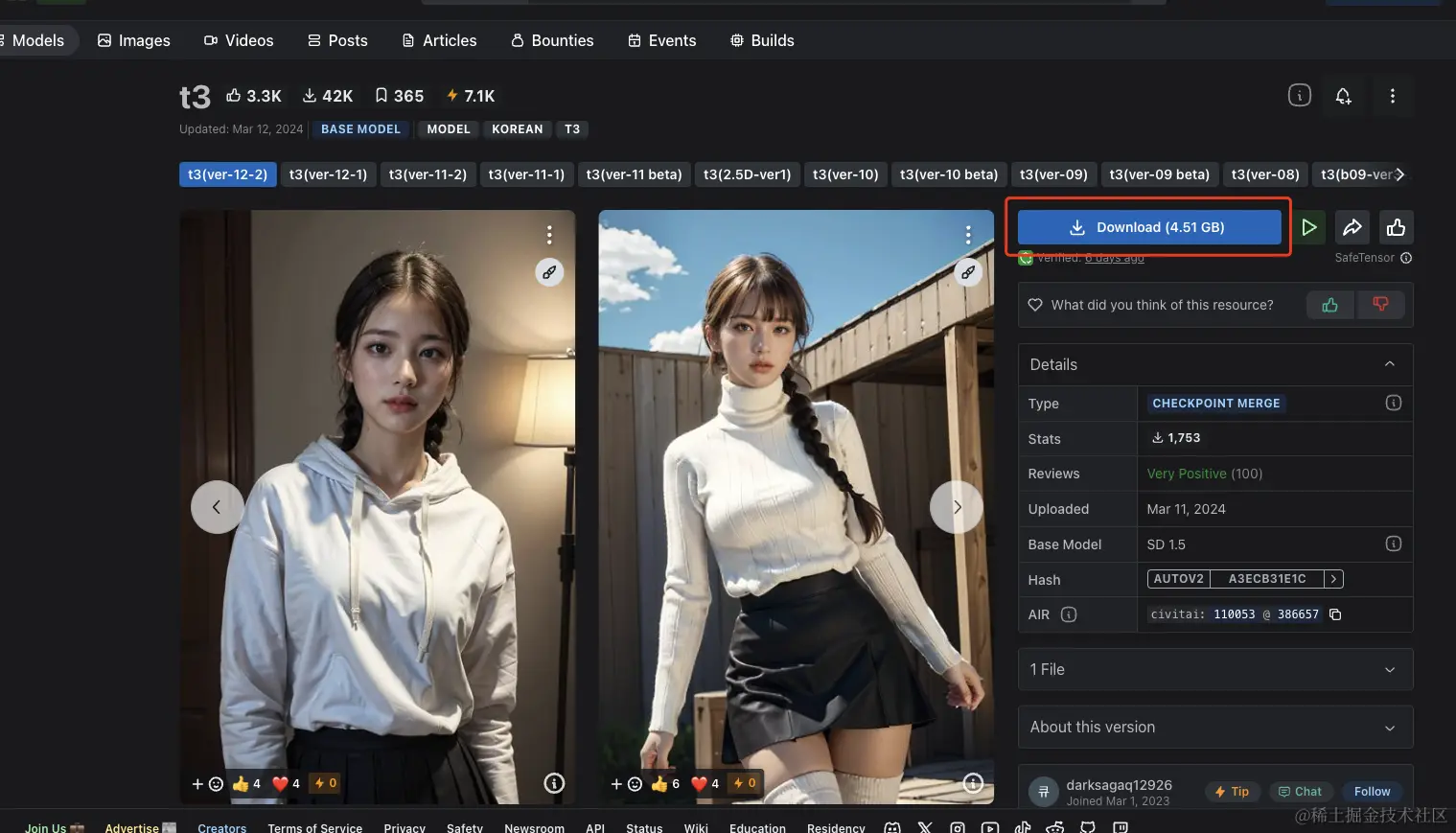Viewport: 1456px width, 833px height.
Task: Follow the creator darksagaq12926
Action: point(1372,791)
